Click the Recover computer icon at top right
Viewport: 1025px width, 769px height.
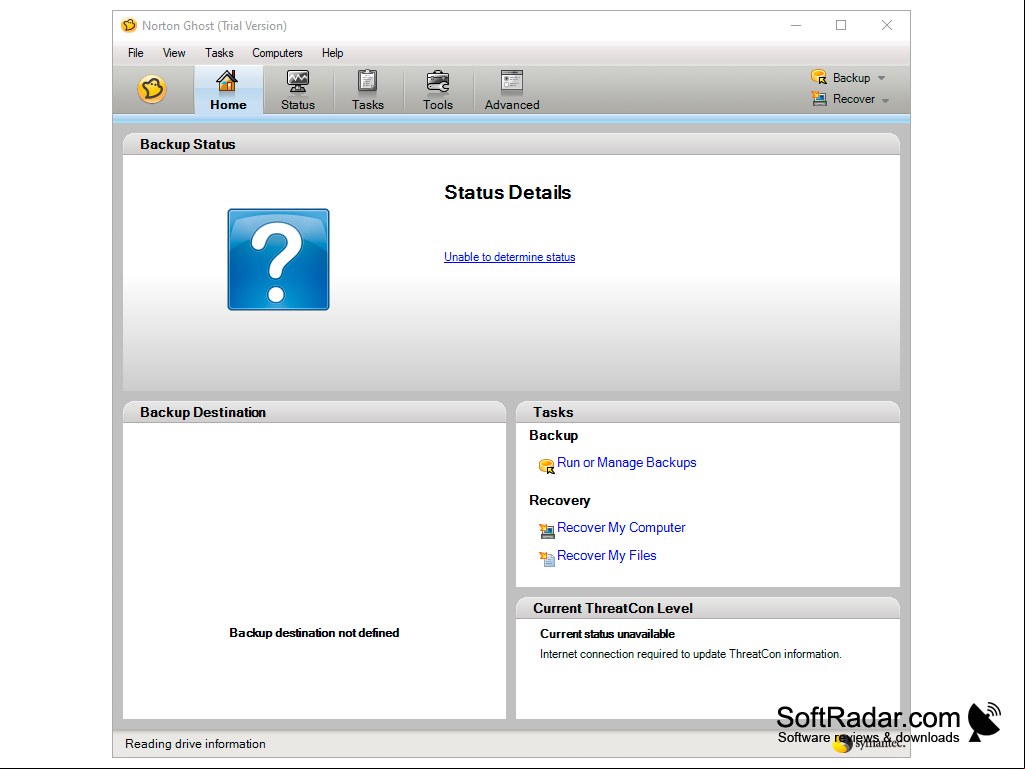[x=818, y=99]
